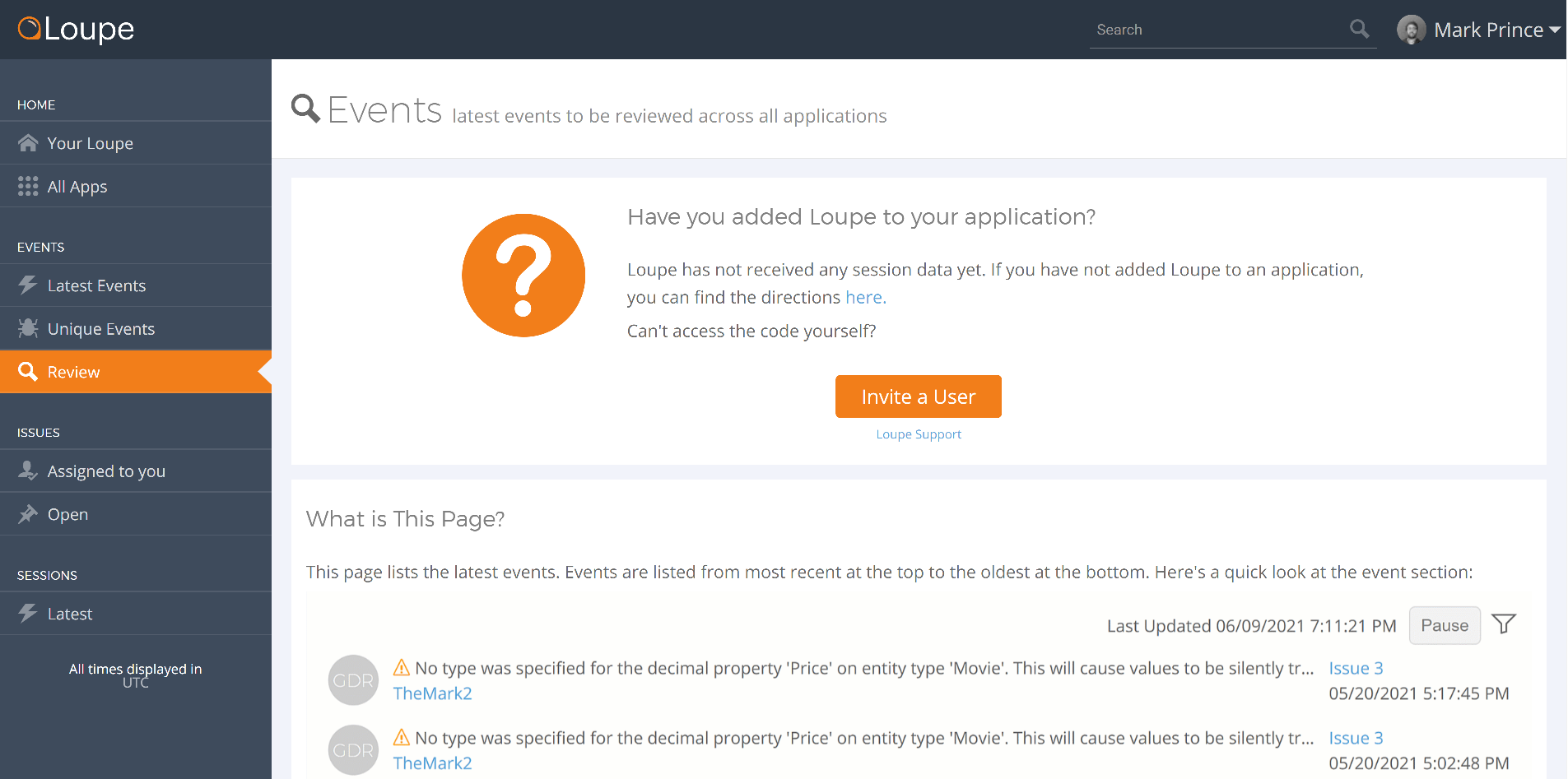Open issues Assigned to you

pos(136,471)
